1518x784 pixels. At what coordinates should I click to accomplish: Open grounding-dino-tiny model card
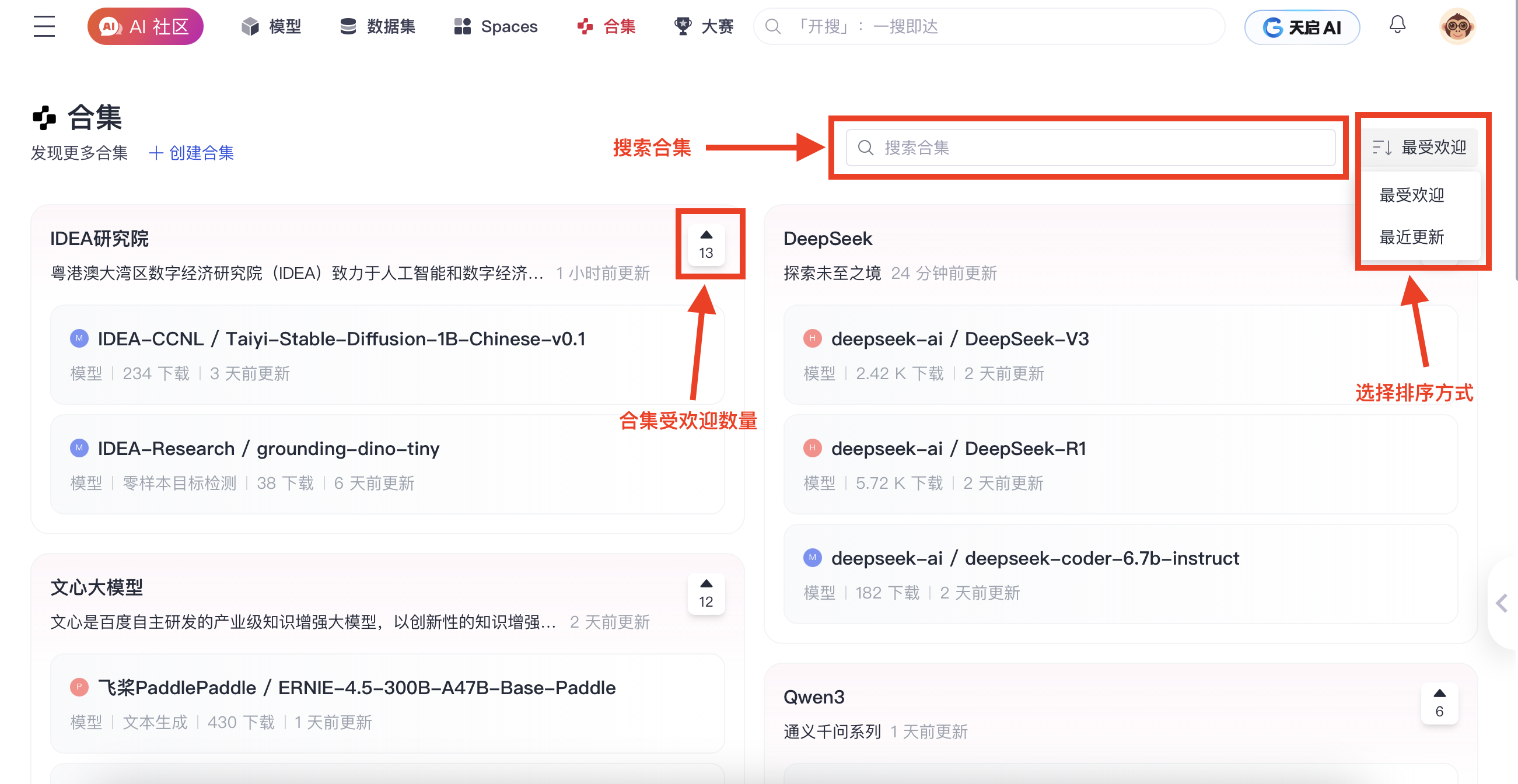[387, 464]
